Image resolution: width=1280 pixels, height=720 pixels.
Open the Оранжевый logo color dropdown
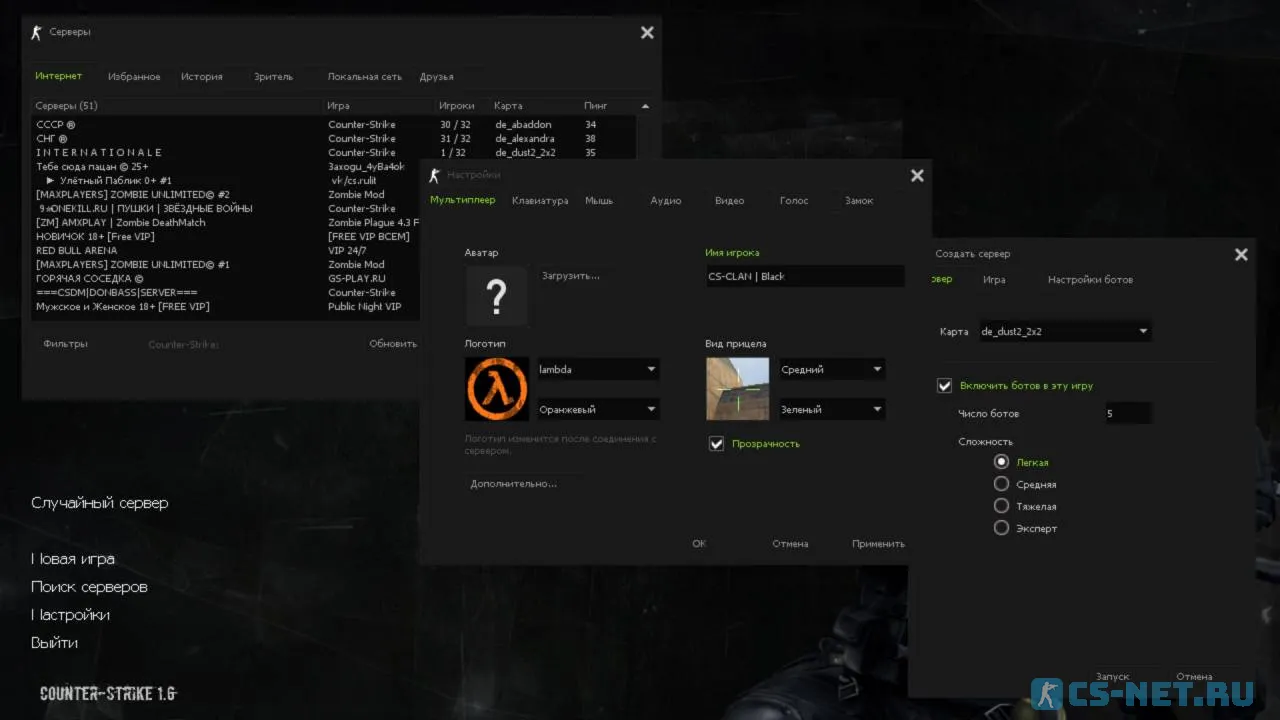pos(598,410)
